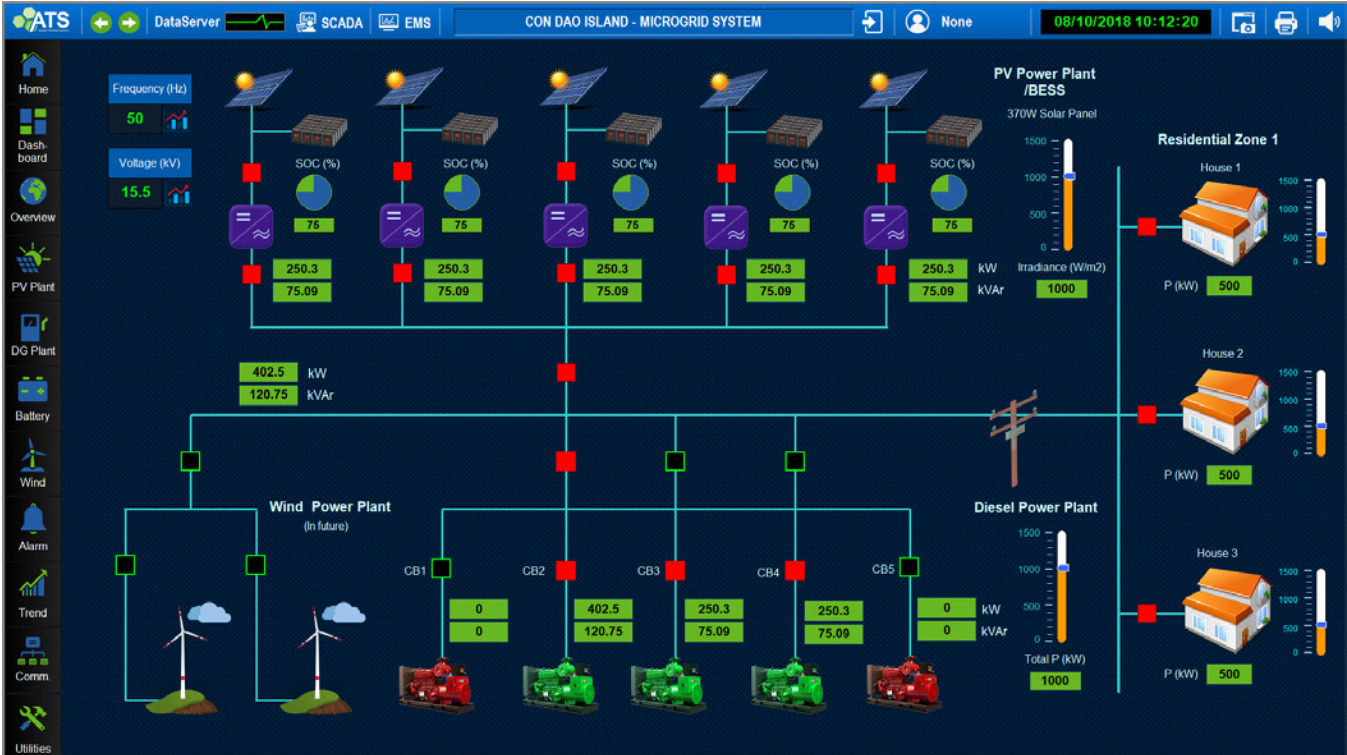Open the EMS menu
The height and width of the screenshot is (755, 1347).
coord(405,22)
